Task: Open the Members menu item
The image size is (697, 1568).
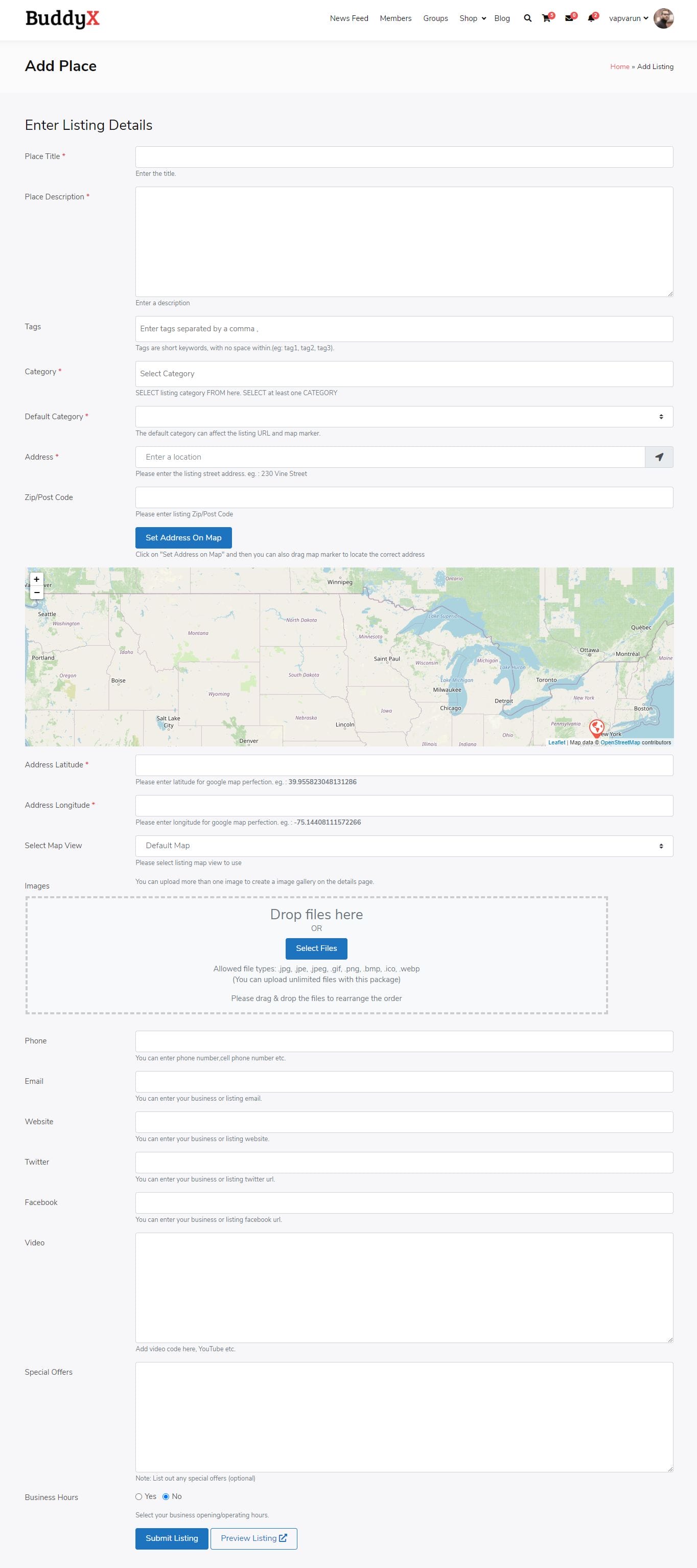Action: coord(396,18)
